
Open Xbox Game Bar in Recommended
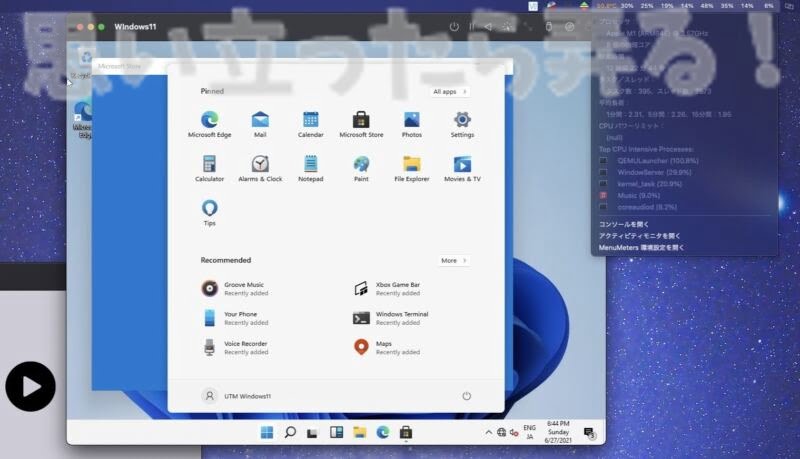click(387, 289)
